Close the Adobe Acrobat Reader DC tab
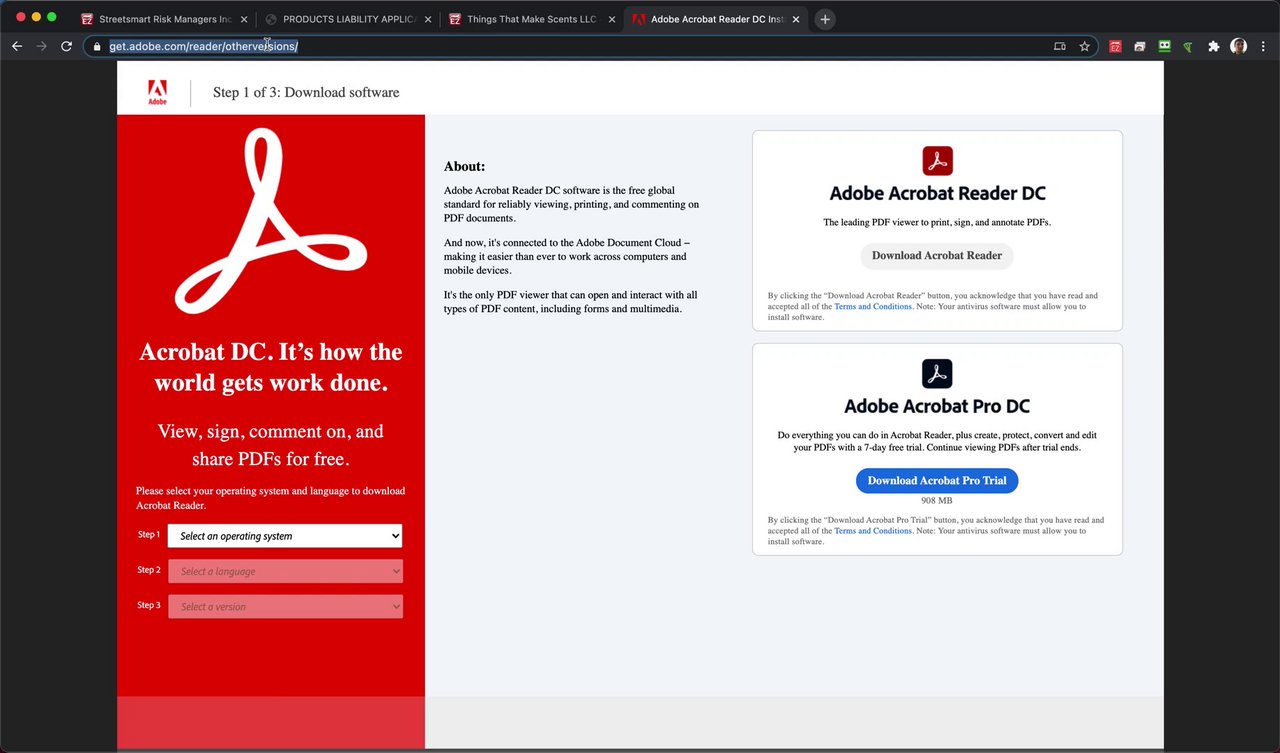This screenshot has width=1280, height=753. 795,19
